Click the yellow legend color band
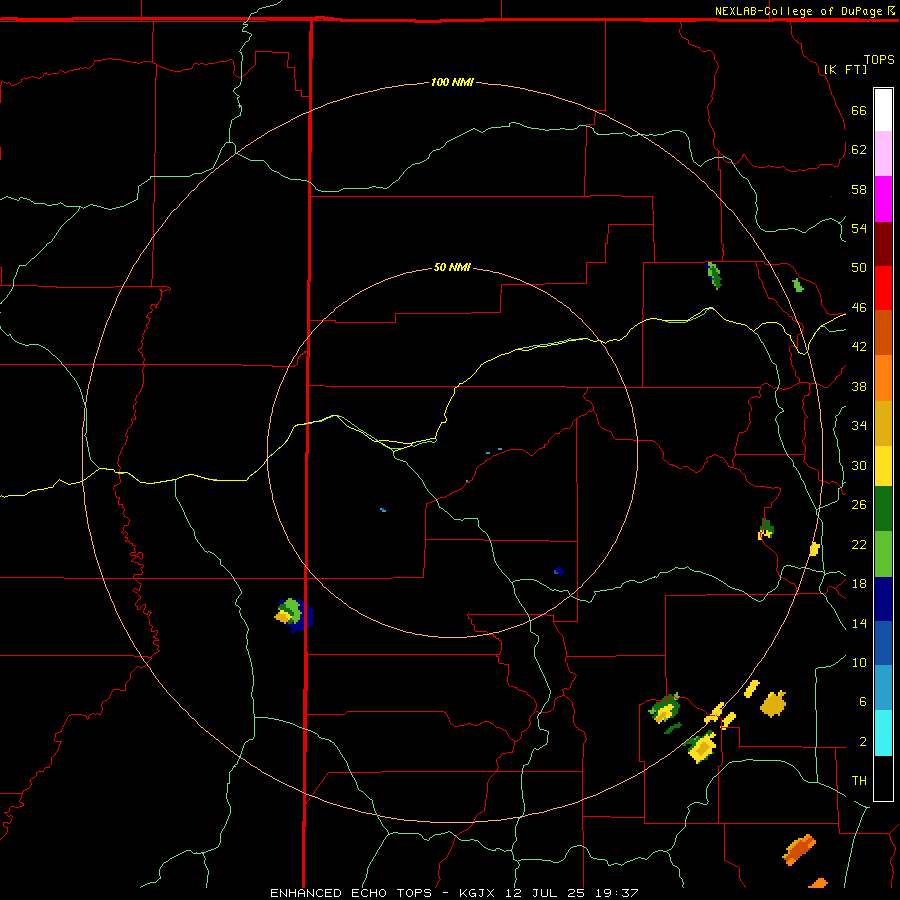900x900 pixels. [883, 466]
